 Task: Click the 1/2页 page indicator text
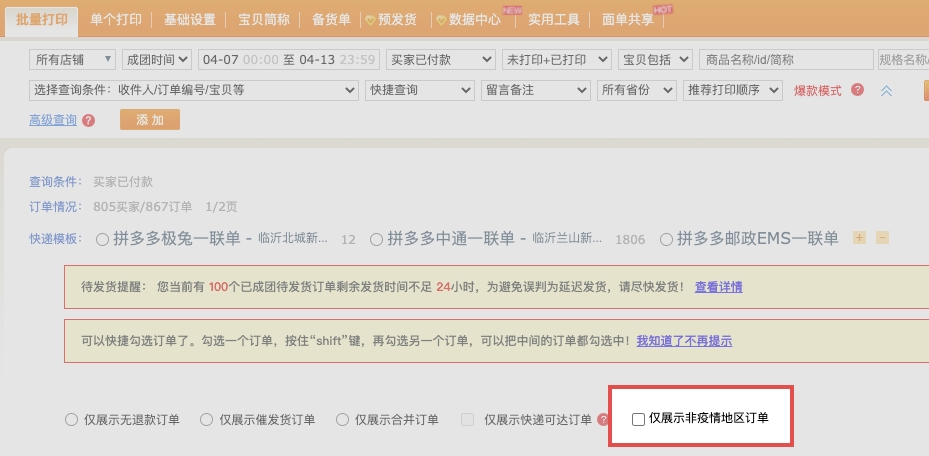[x=222, y=207]
